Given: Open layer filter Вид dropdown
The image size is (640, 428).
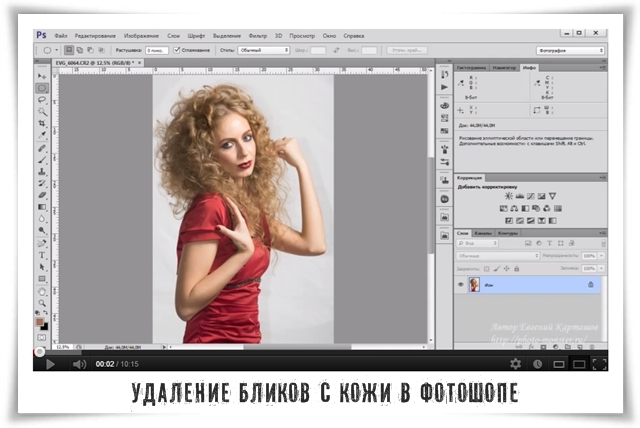Looking at the screenshot, I should coord(477,243).
